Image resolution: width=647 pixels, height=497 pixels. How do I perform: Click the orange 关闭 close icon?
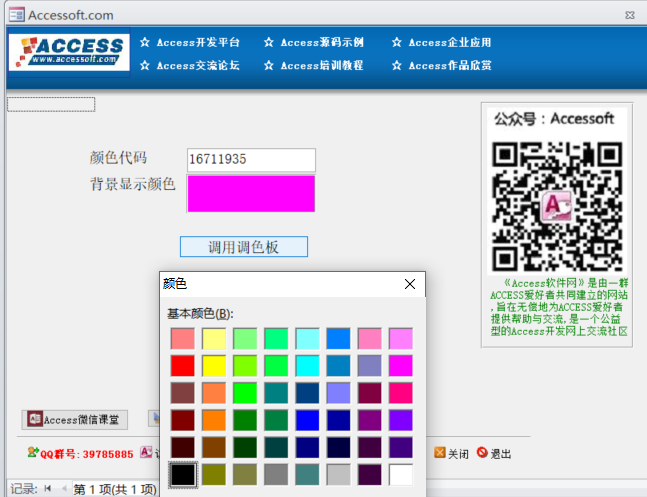pyautogui.click(x=440, y=452)
